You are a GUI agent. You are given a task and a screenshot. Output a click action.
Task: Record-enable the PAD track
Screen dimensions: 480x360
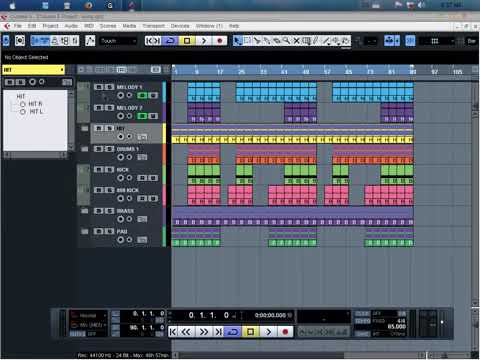(x=121, y=240)
